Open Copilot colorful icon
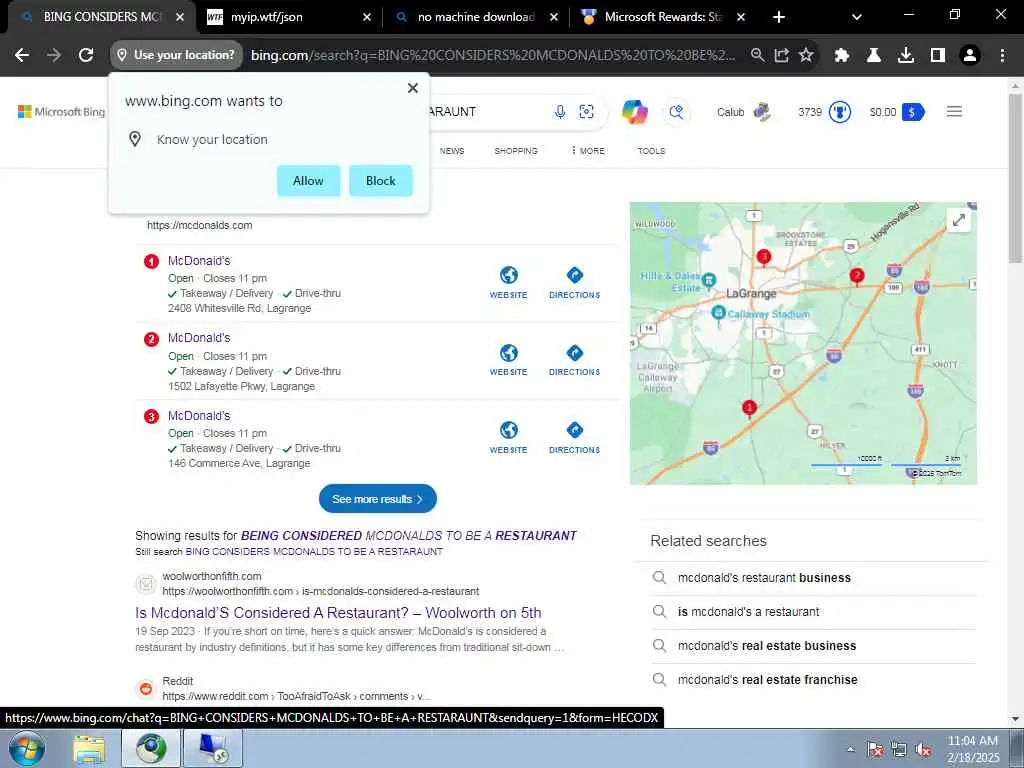Viewport: 1024px width, 768px height. (x=635, y=112)
